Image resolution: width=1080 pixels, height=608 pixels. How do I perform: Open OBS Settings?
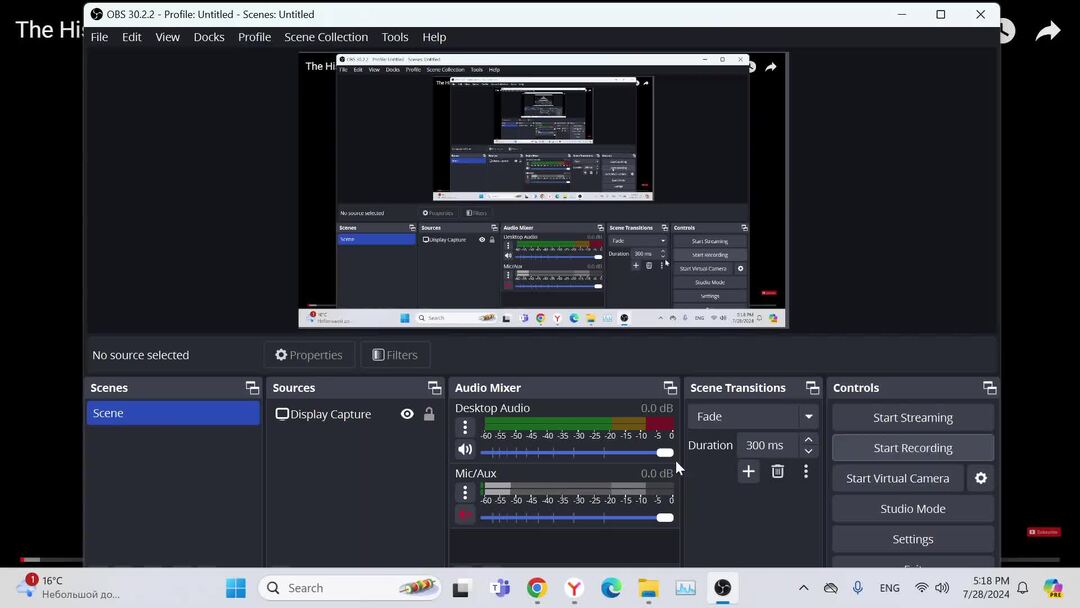(x=913, y=539)
